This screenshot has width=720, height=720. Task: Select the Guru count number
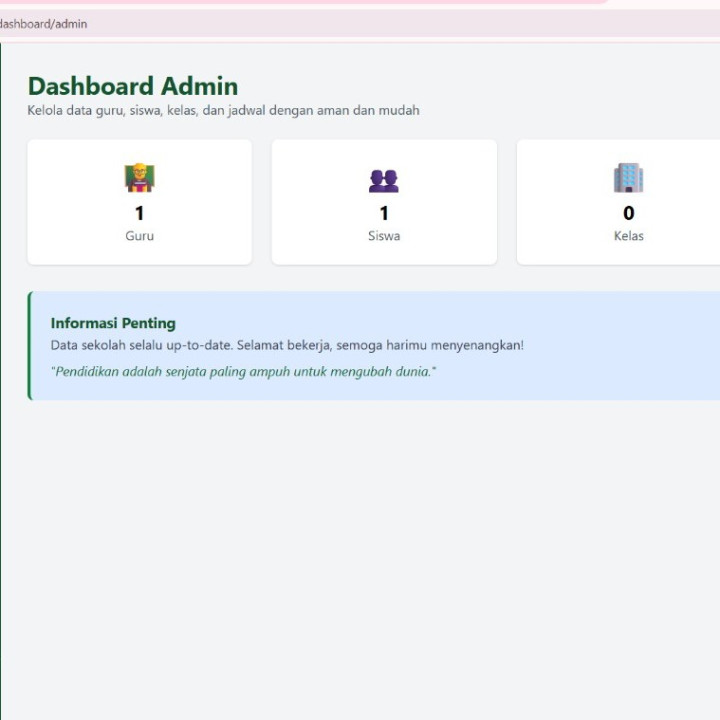[139, 213]
